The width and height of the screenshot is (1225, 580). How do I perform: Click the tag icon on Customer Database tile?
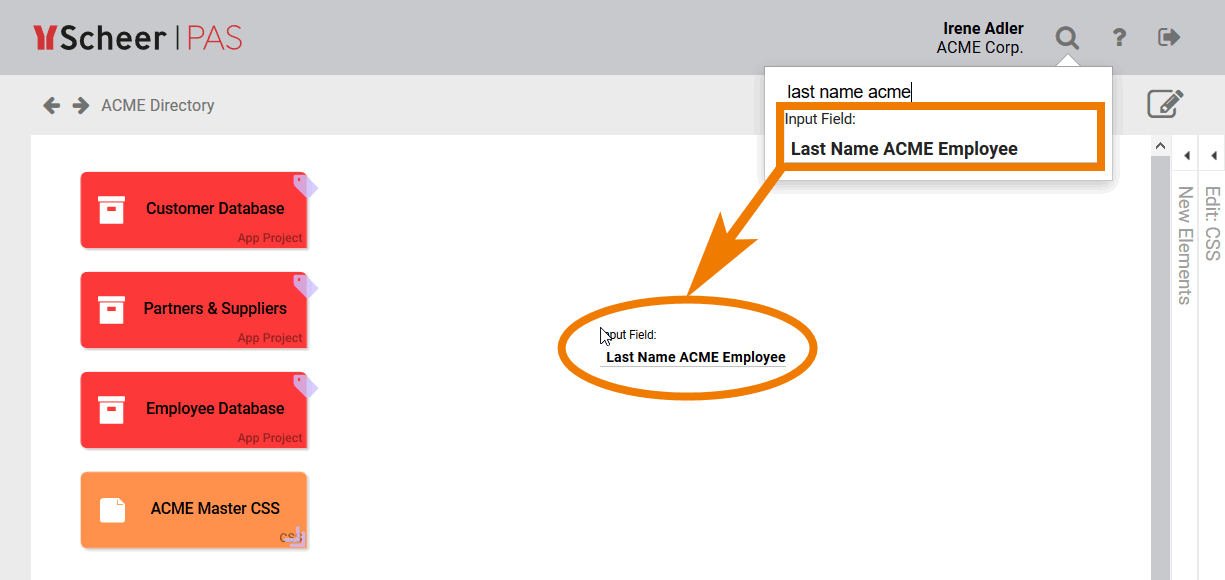click(x=306, y=186)
